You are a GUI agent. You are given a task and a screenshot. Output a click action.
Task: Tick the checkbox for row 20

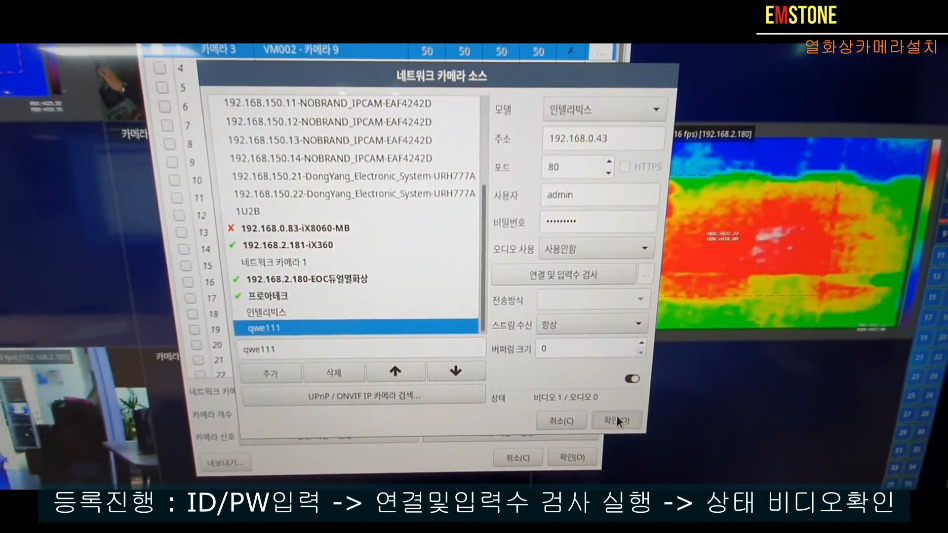[x=196, y=345]
